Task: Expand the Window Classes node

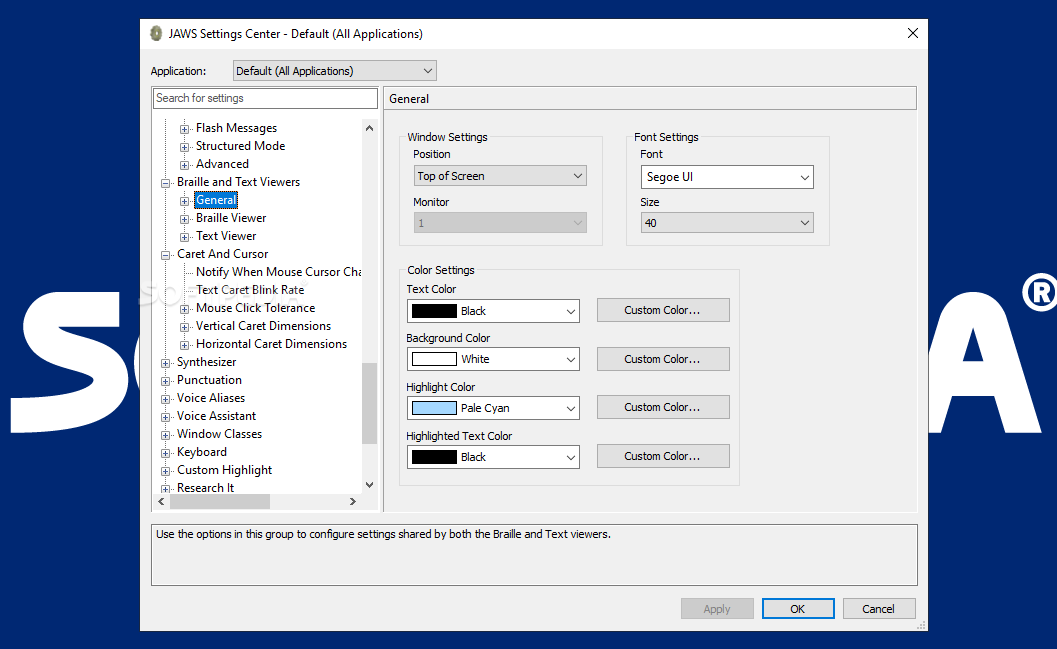Action: pos(165,435)
